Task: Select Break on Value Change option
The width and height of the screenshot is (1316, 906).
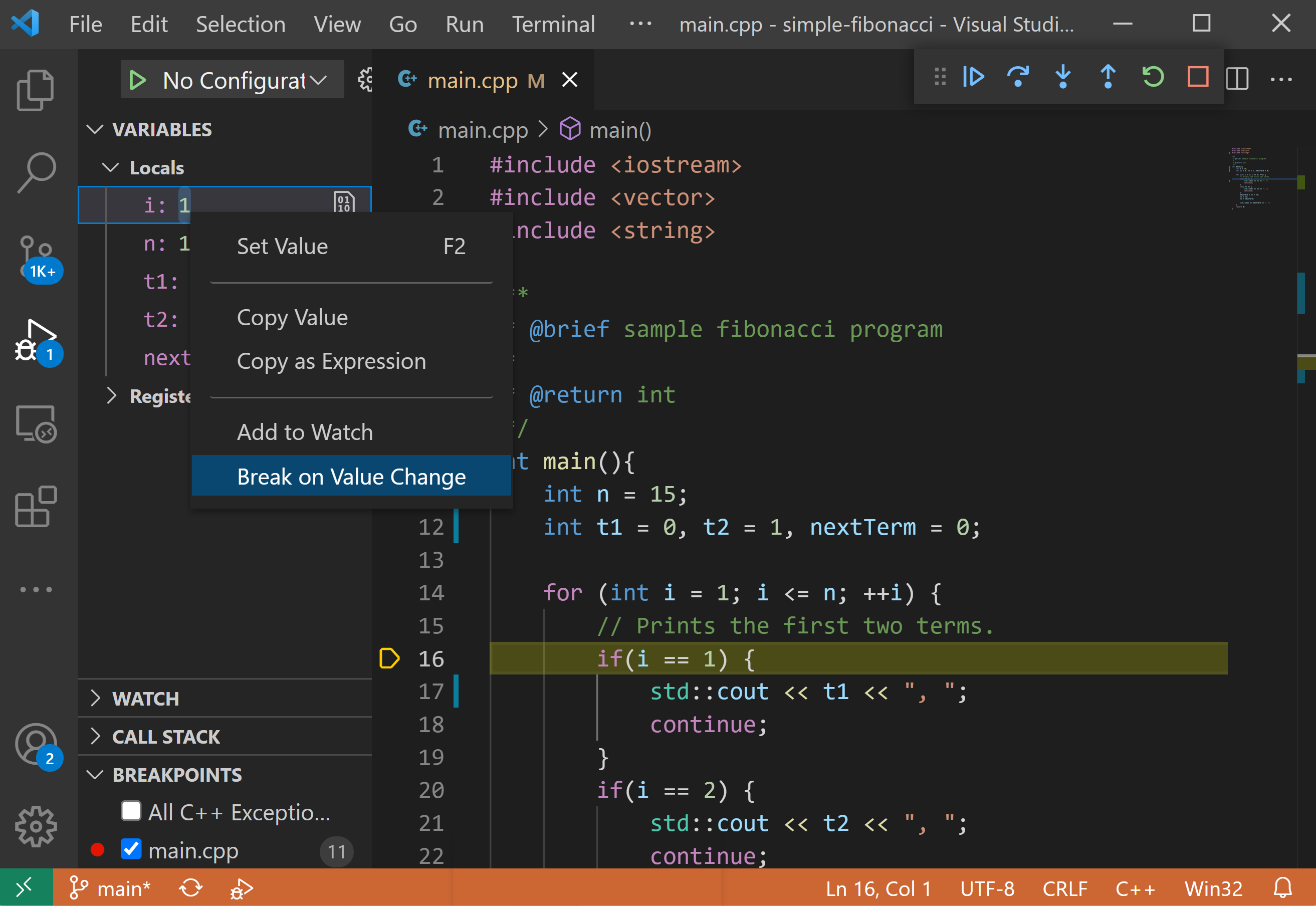Action: 350,476
